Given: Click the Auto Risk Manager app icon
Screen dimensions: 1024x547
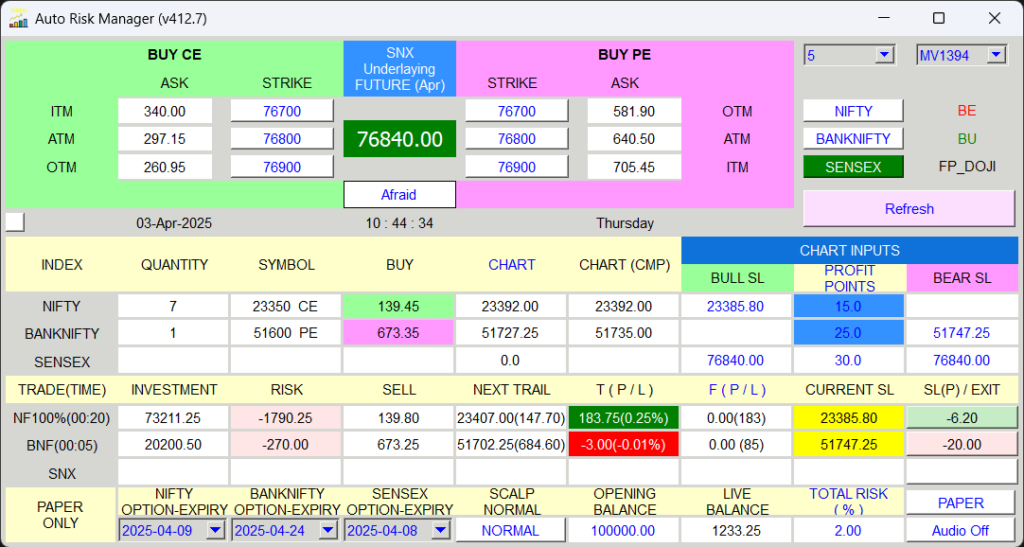Looking at the screenshot, I should click(18, 18).
